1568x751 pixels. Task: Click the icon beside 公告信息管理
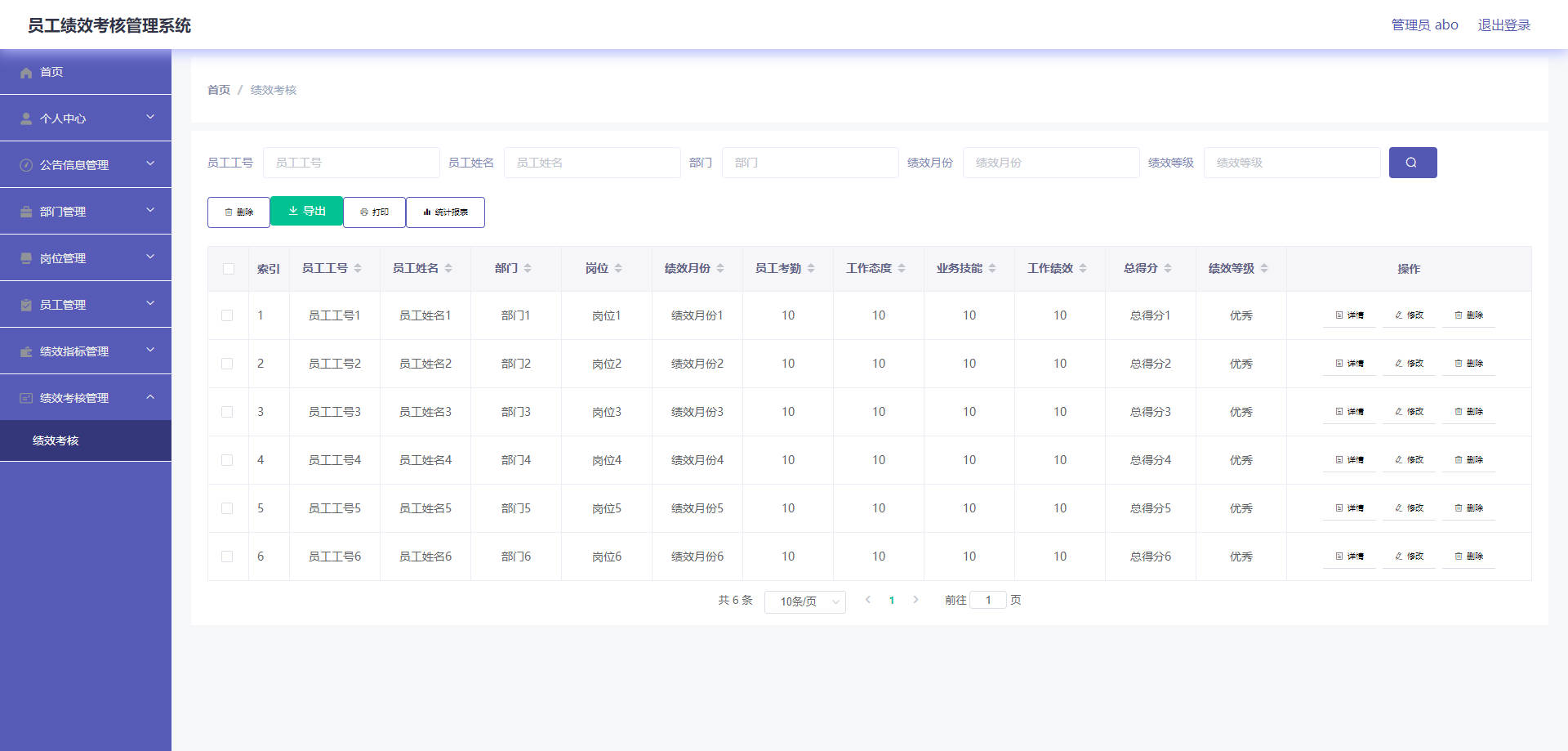(x=26, y=165)
